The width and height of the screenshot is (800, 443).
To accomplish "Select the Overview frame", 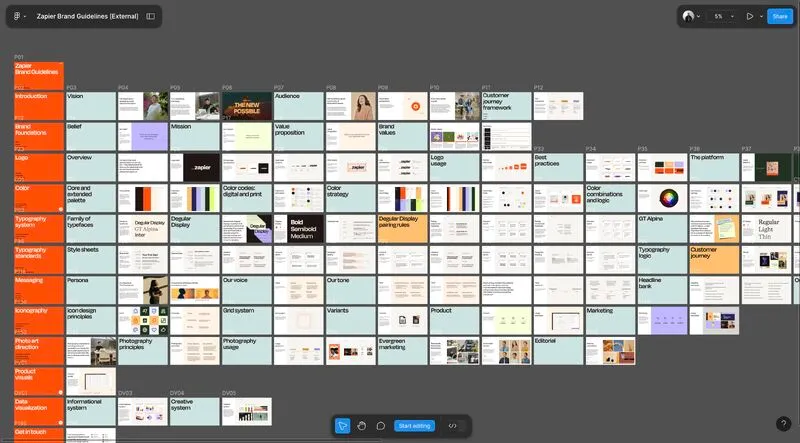I will tap(91, 167).
